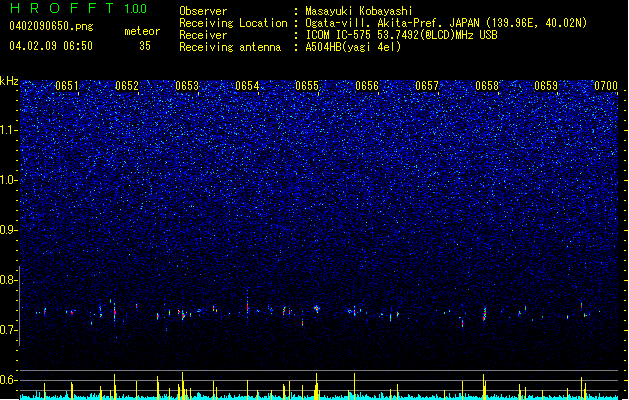Image resolution: width=629 pixels, height=400 pixels.
Task: Click observer name Masayuki Kobayashi
Action: (x=359, y=11)
